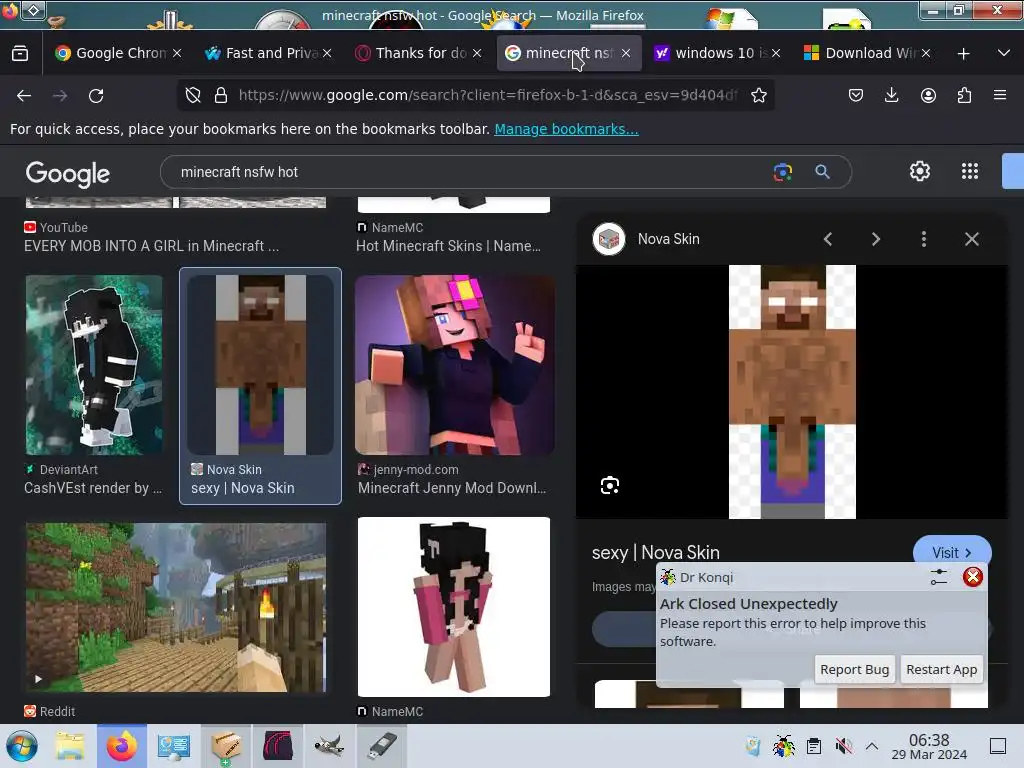Expand hidden system tray icons arrow

[x=872, y=746]
